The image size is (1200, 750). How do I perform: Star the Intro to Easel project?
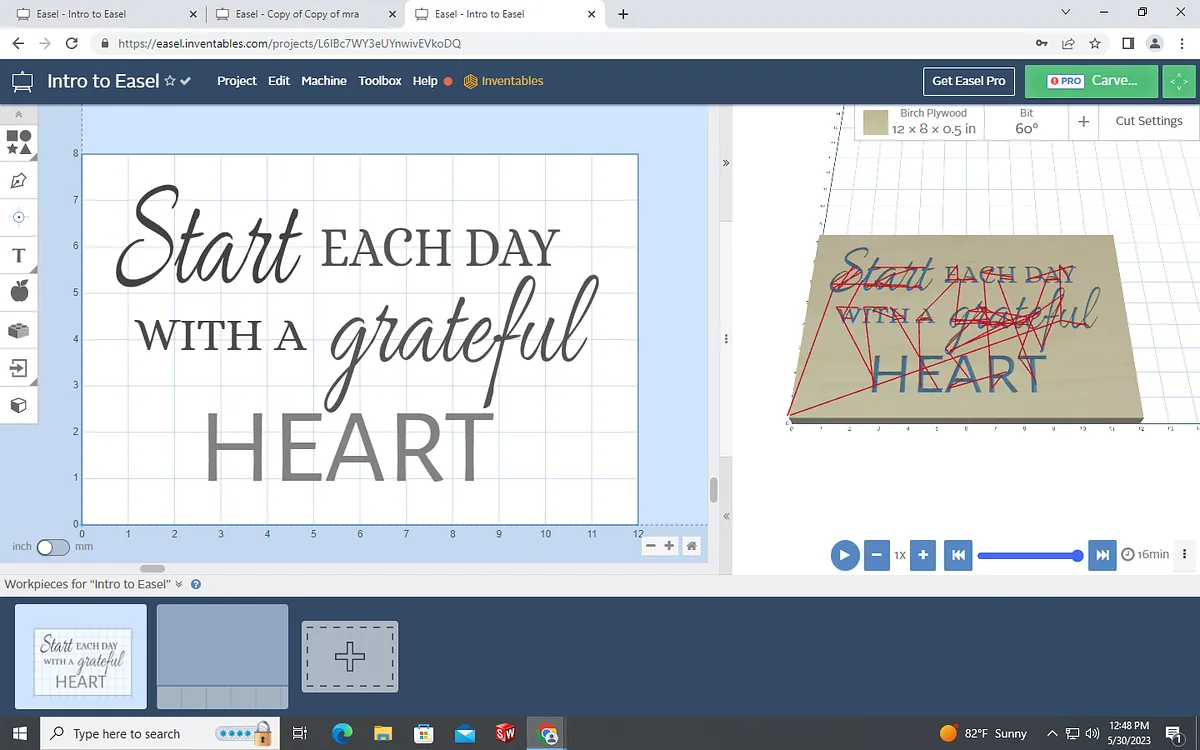coord(169,81)
